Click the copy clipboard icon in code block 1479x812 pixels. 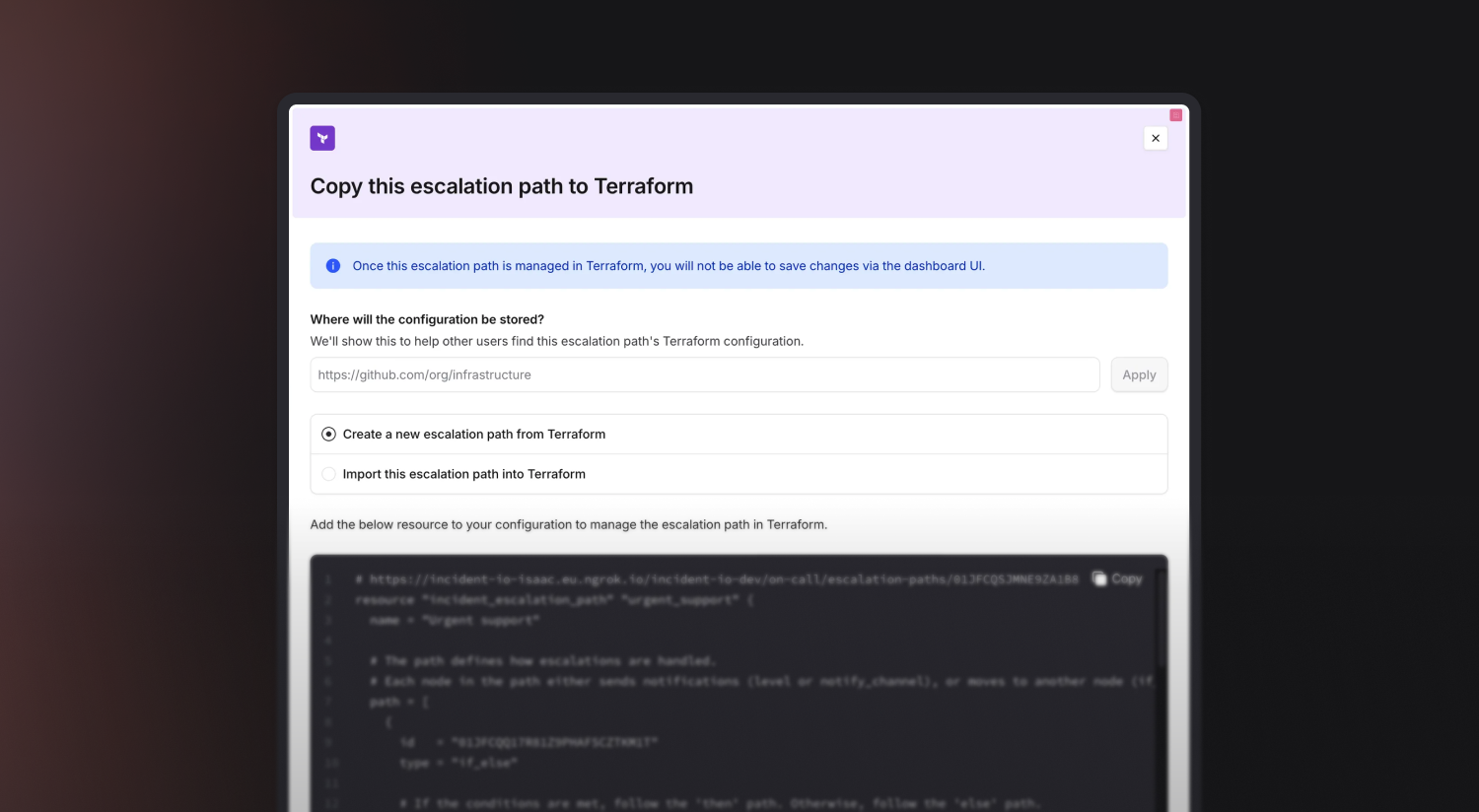point(1099,578)
